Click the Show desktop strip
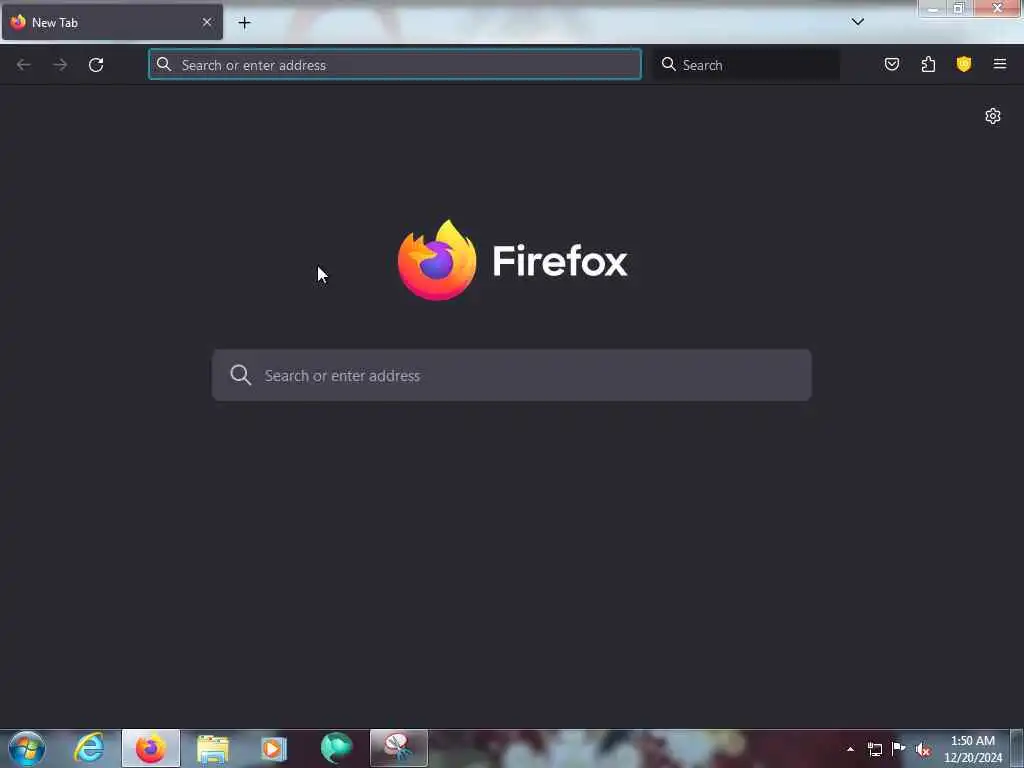 click(x=1017, y=748)
